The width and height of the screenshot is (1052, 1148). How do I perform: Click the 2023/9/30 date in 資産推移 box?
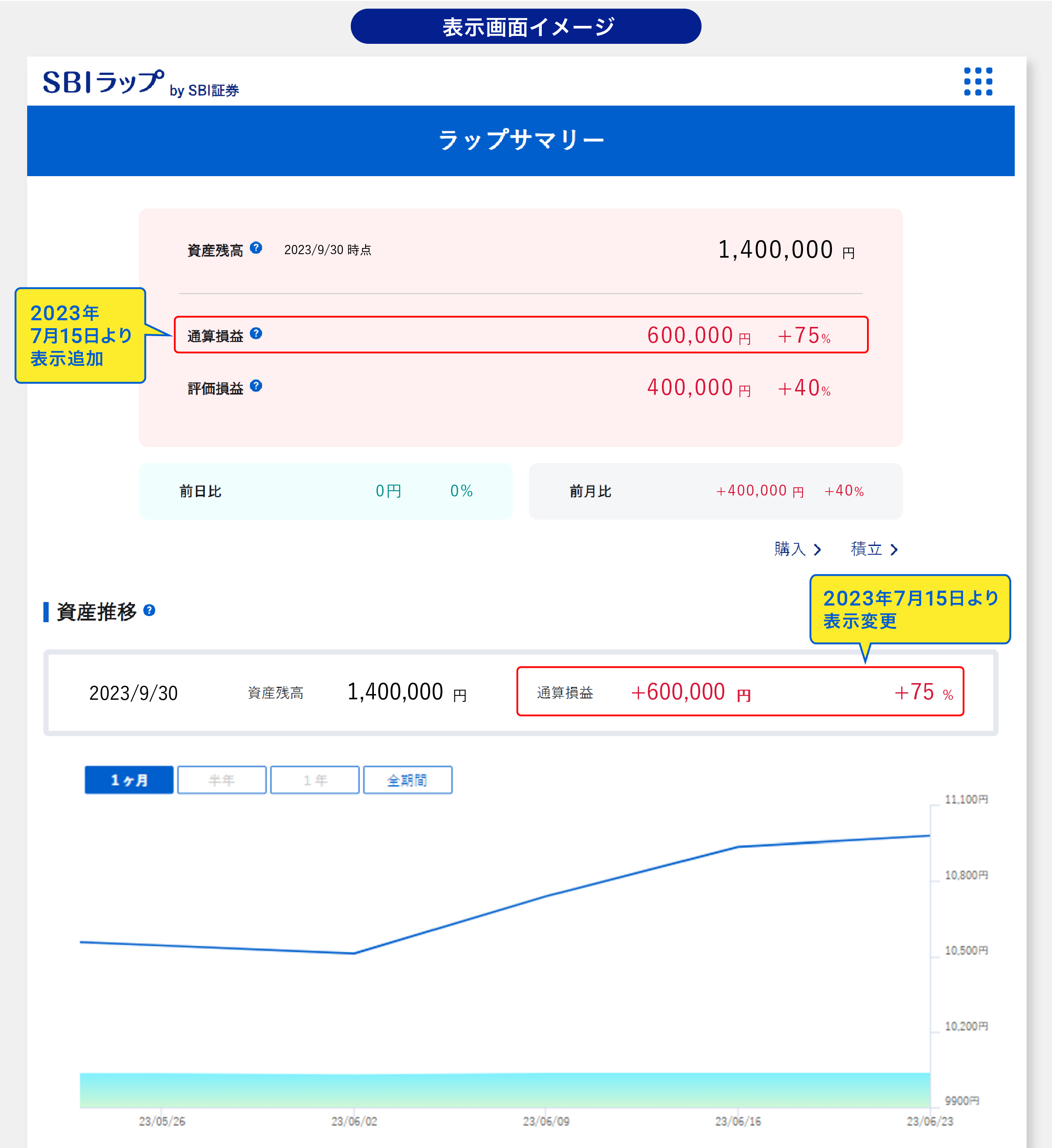pyautogui.click(x=133, y=693)
